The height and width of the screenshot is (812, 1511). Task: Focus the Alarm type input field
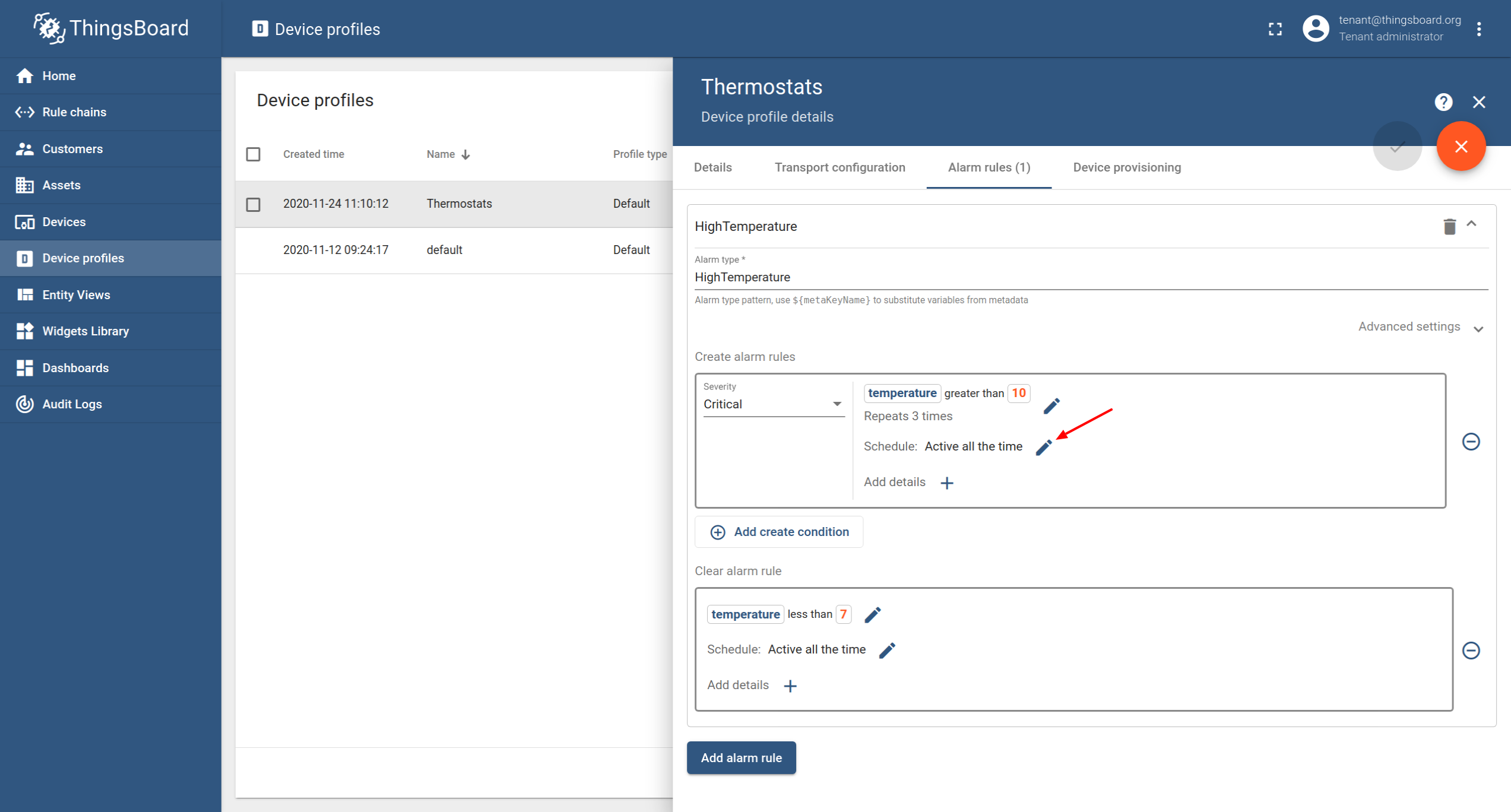pyautogui.click(x=1091, y=277)
